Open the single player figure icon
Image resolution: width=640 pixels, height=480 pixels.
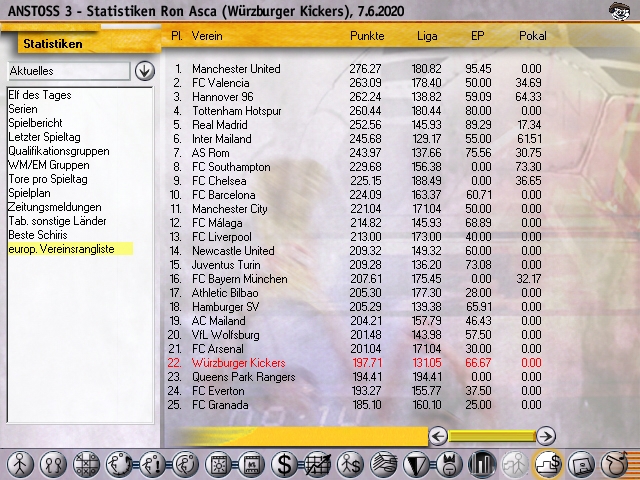(x=20, y=464)
